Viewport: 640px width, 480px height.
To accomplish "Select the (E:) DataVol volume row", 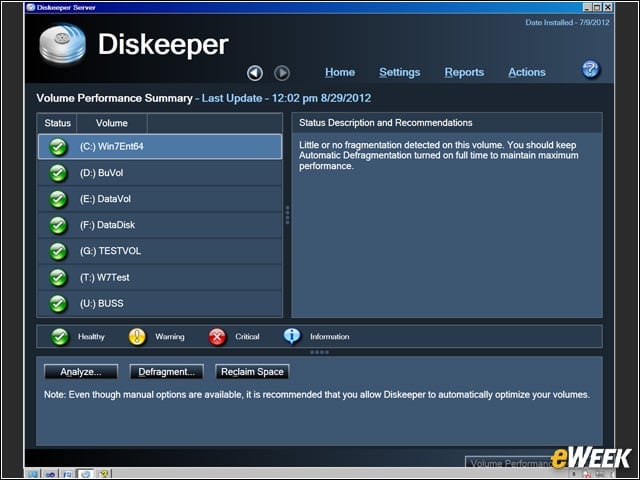I will point(160,199).
